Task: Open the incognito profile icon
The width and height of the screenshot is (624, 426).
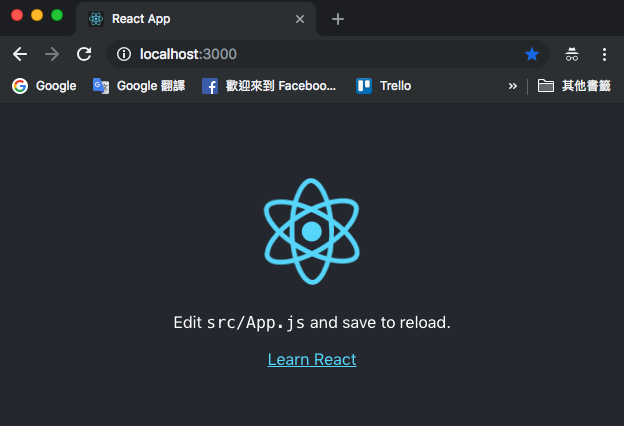Action: [x=572, y=54]
